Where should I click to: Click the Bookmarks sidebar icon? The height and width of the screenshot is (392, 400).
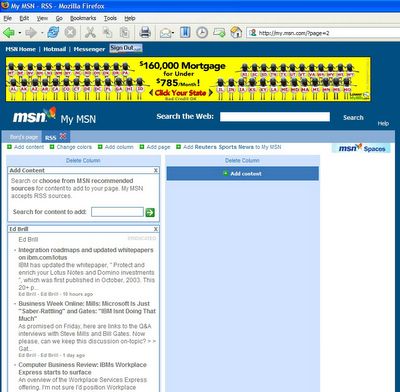pyautogui.click(x=185, y=33)
